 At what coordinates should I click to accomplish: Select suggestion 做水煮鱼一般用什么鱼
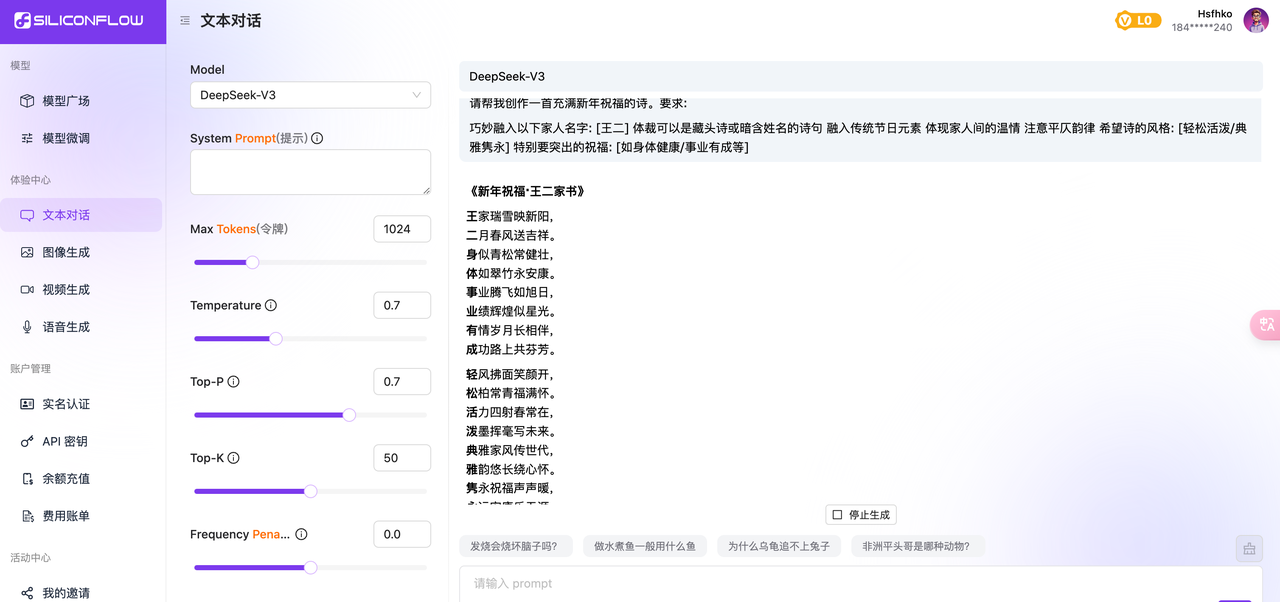(x=645, y=546)
